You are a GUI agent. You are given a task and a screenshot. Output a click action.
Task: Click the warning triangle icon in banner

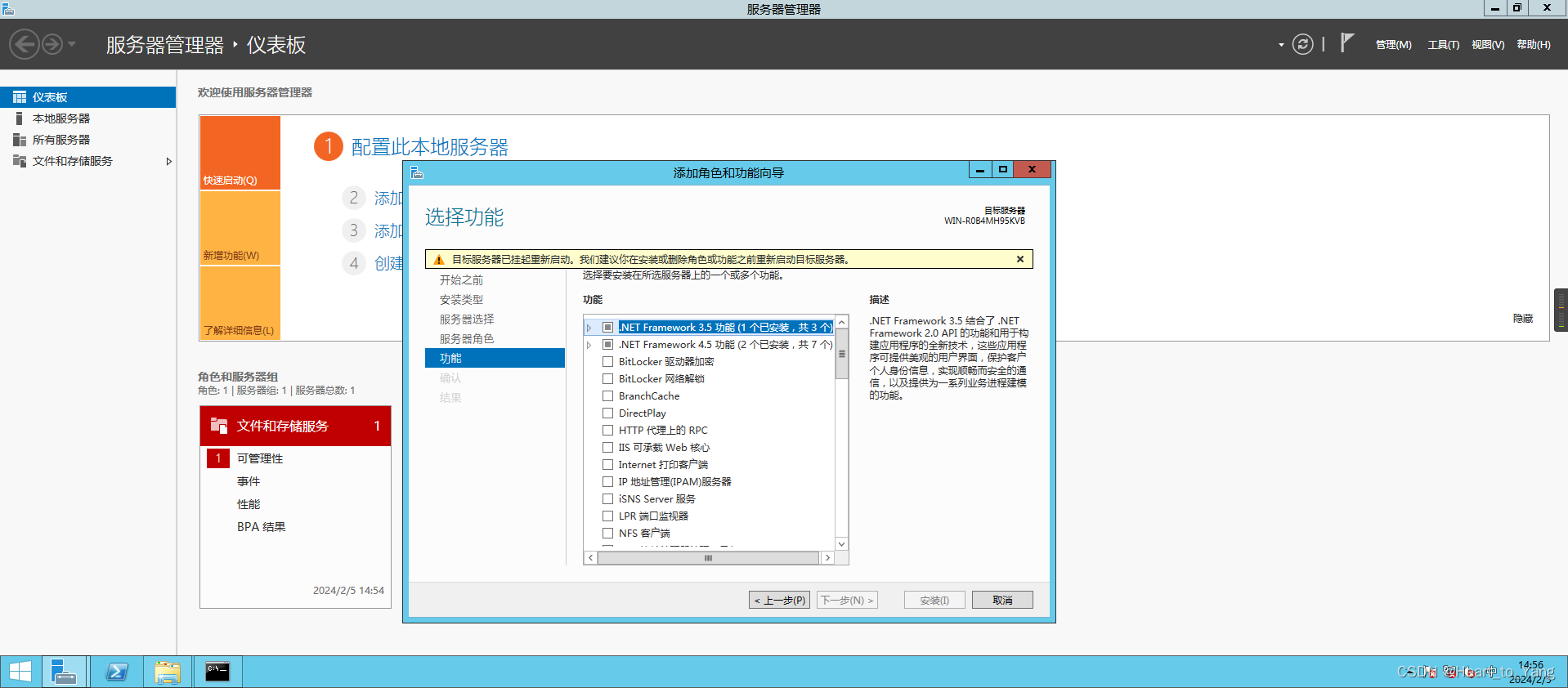pyautogui.click(x=439, y=260)
